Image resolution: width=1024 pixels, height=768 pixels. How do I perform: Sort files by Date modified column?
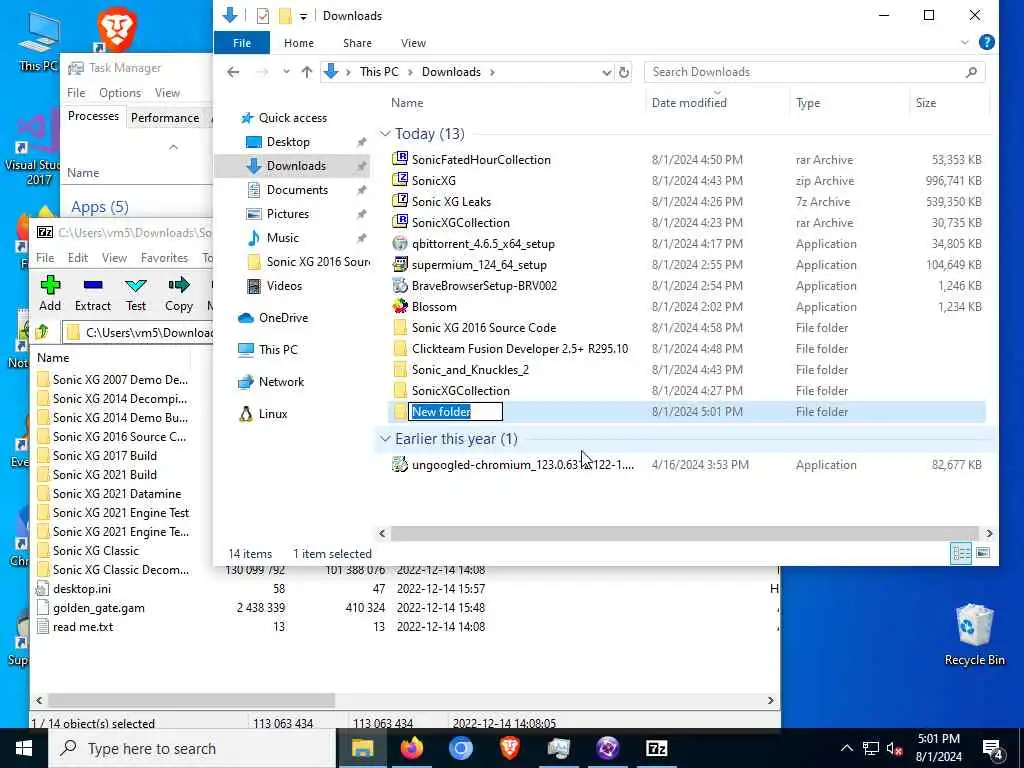pos(689,103)
